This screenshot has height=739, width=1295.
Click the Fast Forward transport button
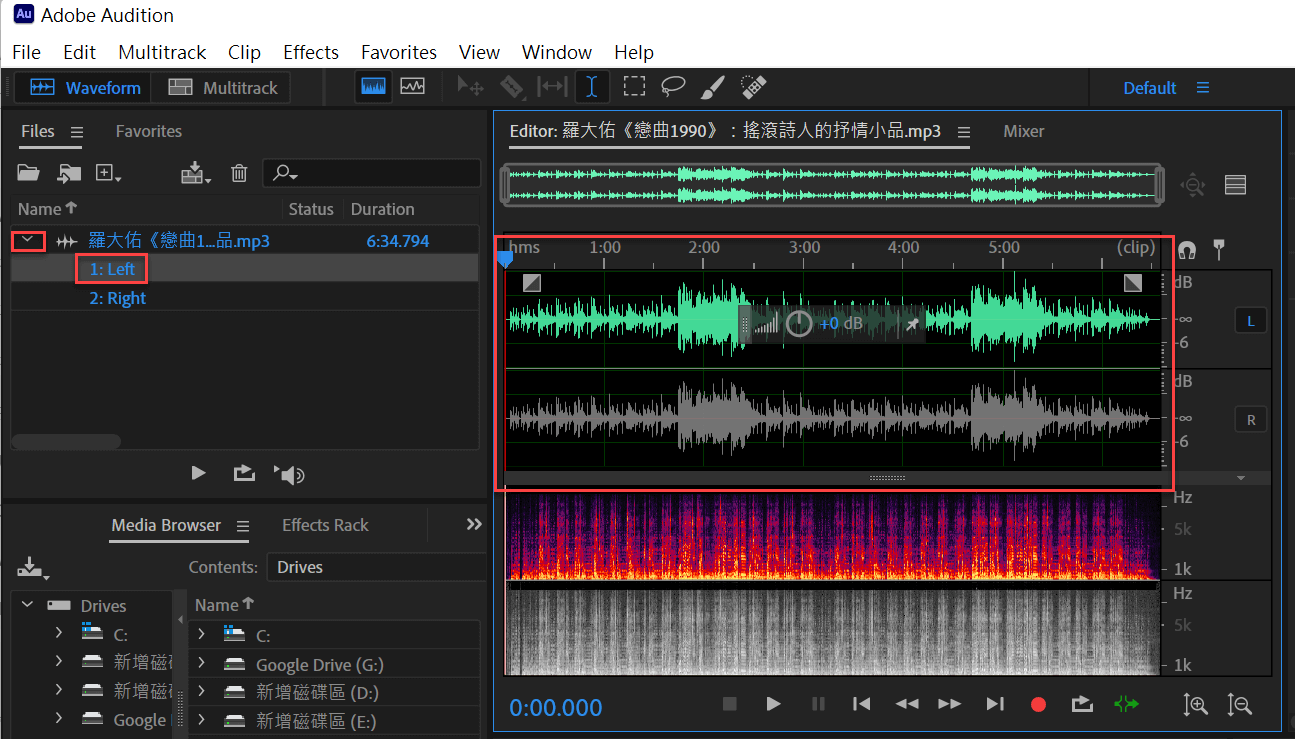[950, 704]
